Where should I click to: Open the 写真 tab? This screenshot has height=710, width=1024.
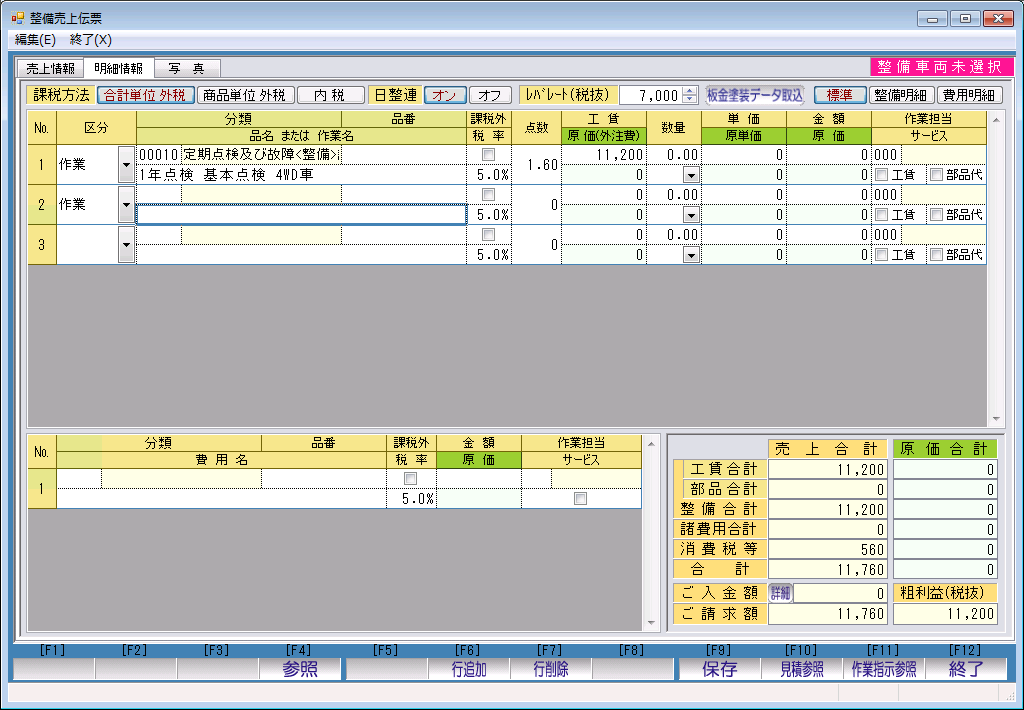pos(186,69)
